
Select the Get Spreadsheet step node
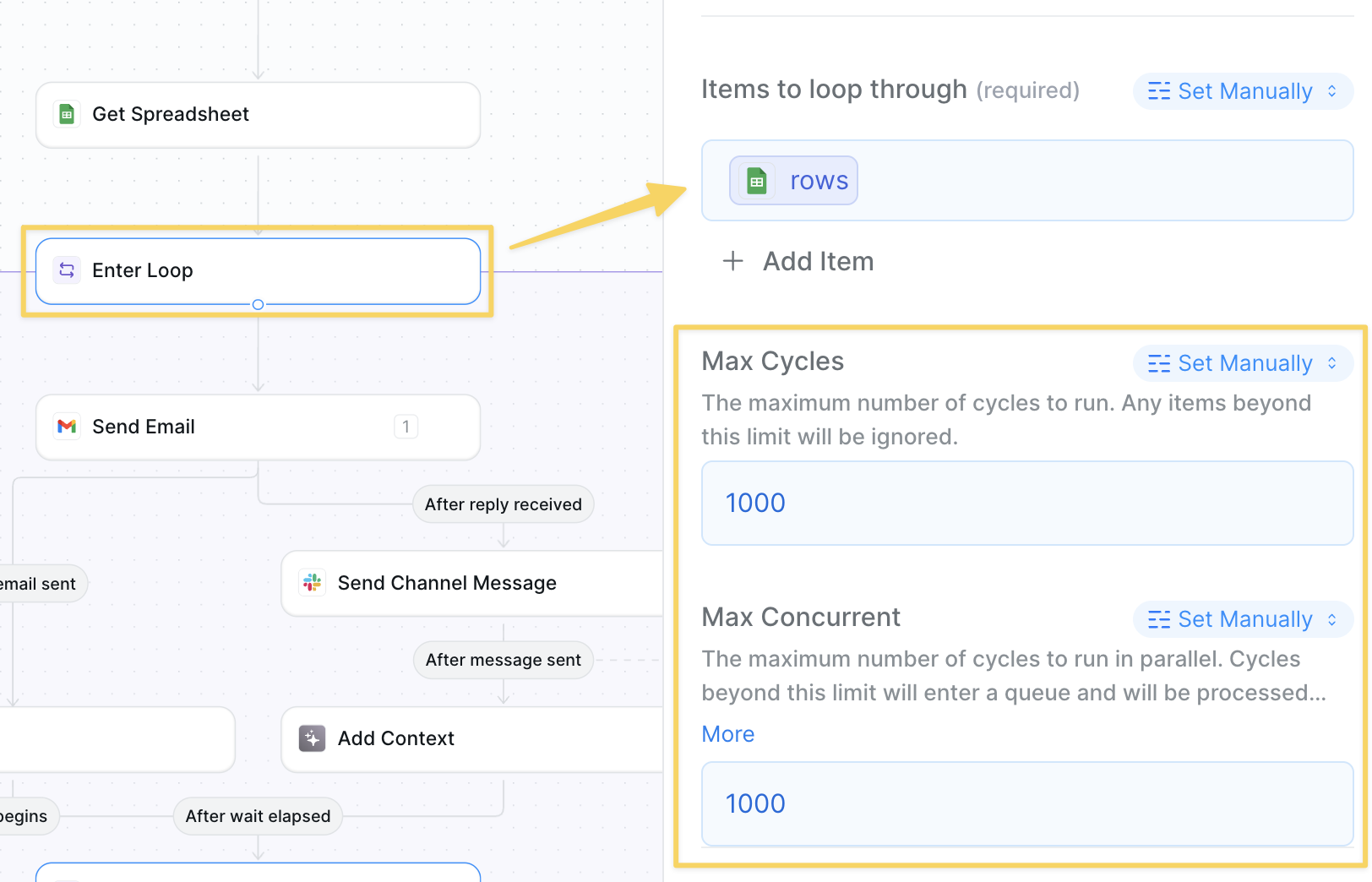point(258,114)
